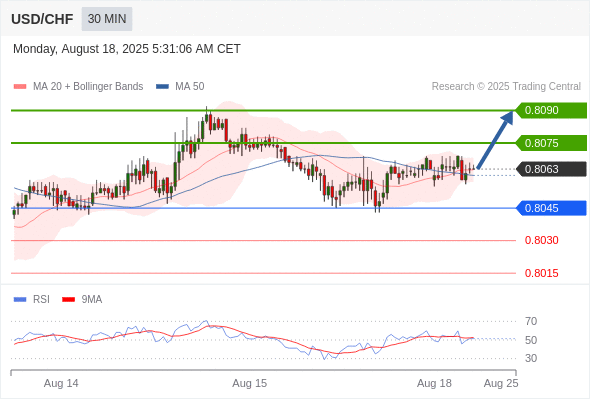Toggle the MA 20 + Bollinger Bands legend label
The image size is (590, 400).
click(x=88, y=87)
